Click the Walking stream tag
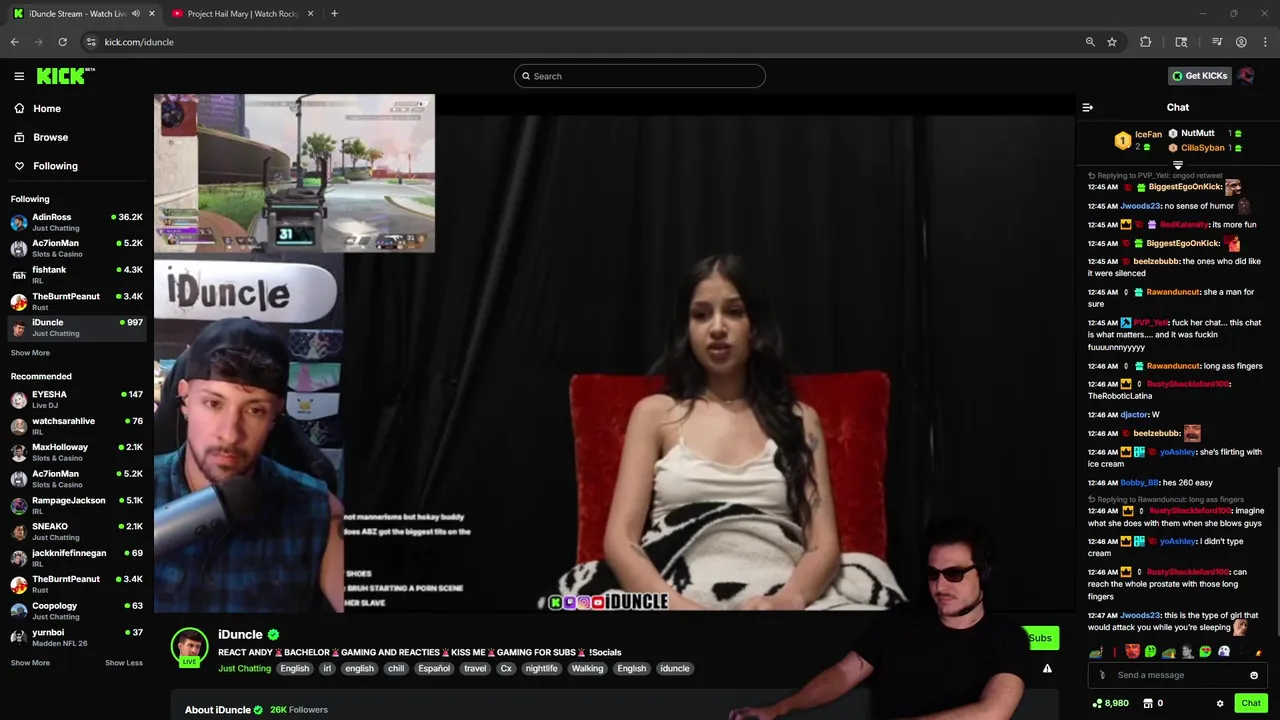The width and height of the screenshot is (1280, 720). coord(587,668)
